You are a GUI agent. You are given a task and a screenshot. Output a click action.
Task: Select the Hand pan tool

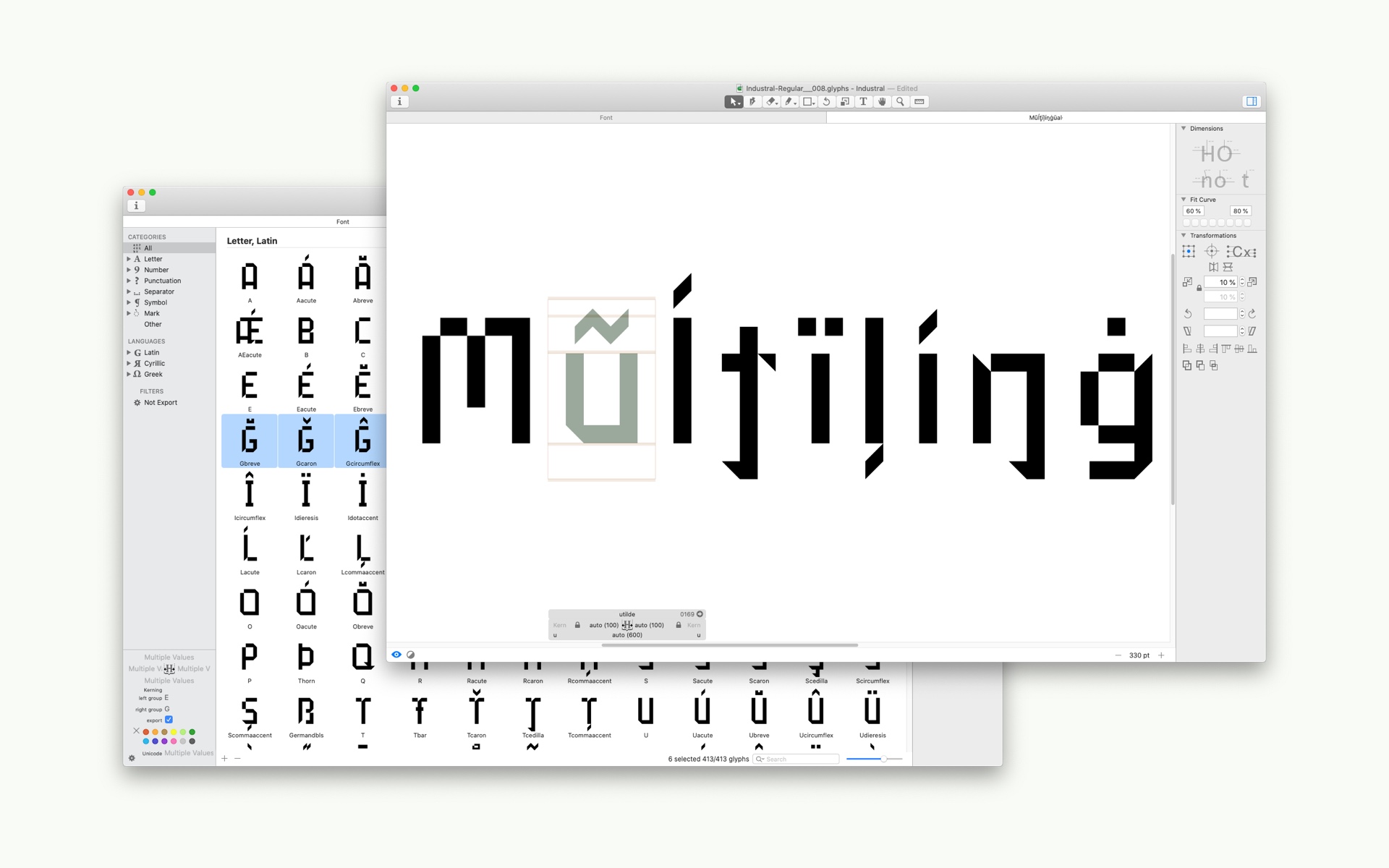(x=882, y=102)
